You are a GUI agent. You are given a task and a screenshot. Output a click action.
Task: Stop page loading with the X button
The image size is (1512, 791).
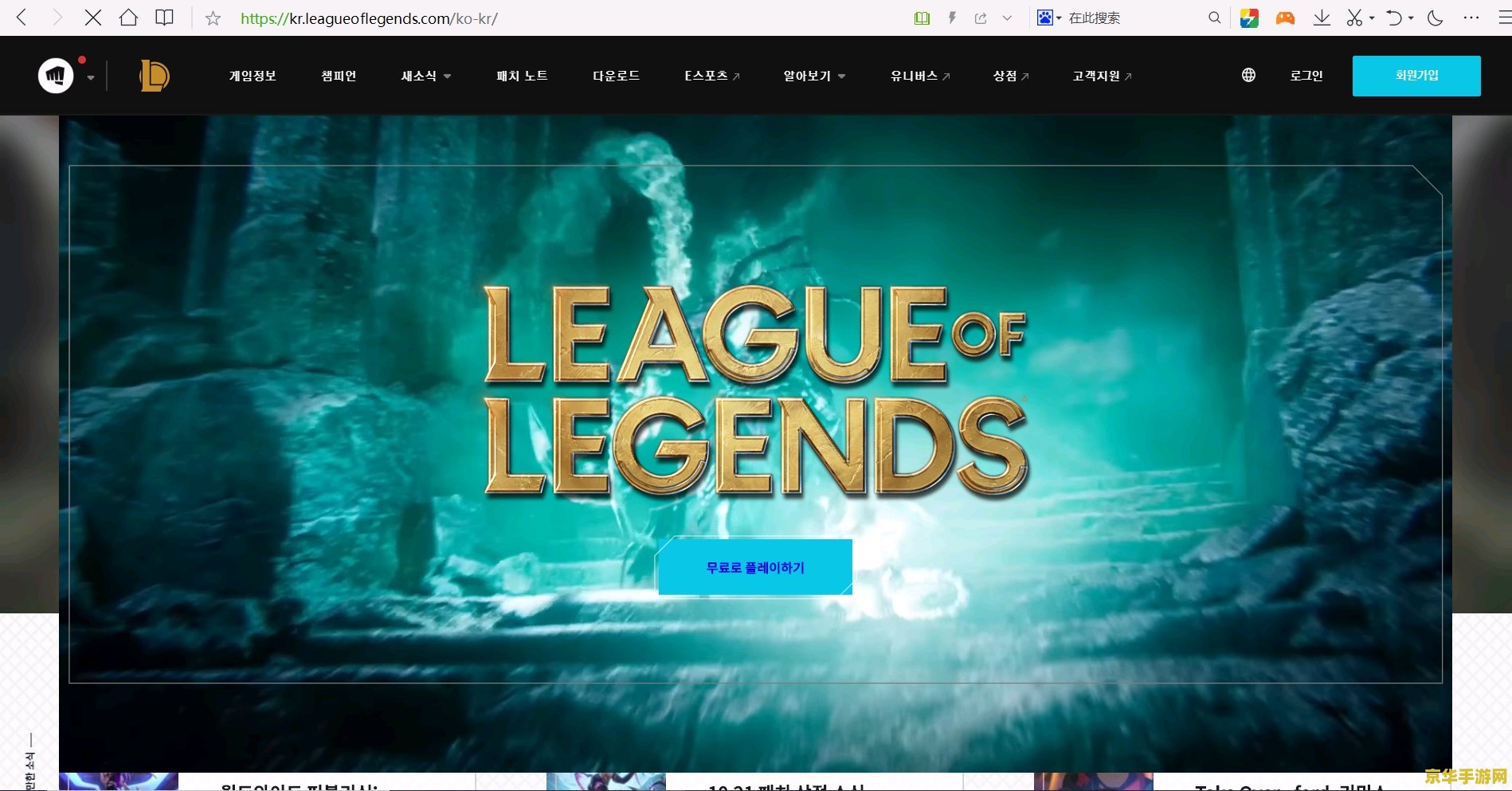point(92,18)
